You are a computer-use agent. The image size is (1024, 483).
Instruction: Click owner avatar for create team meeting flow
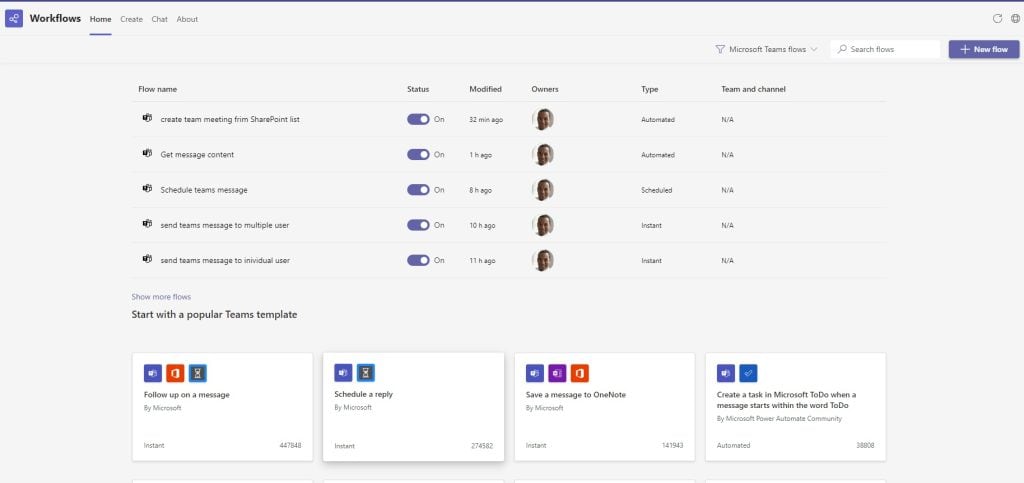(543, 119)
